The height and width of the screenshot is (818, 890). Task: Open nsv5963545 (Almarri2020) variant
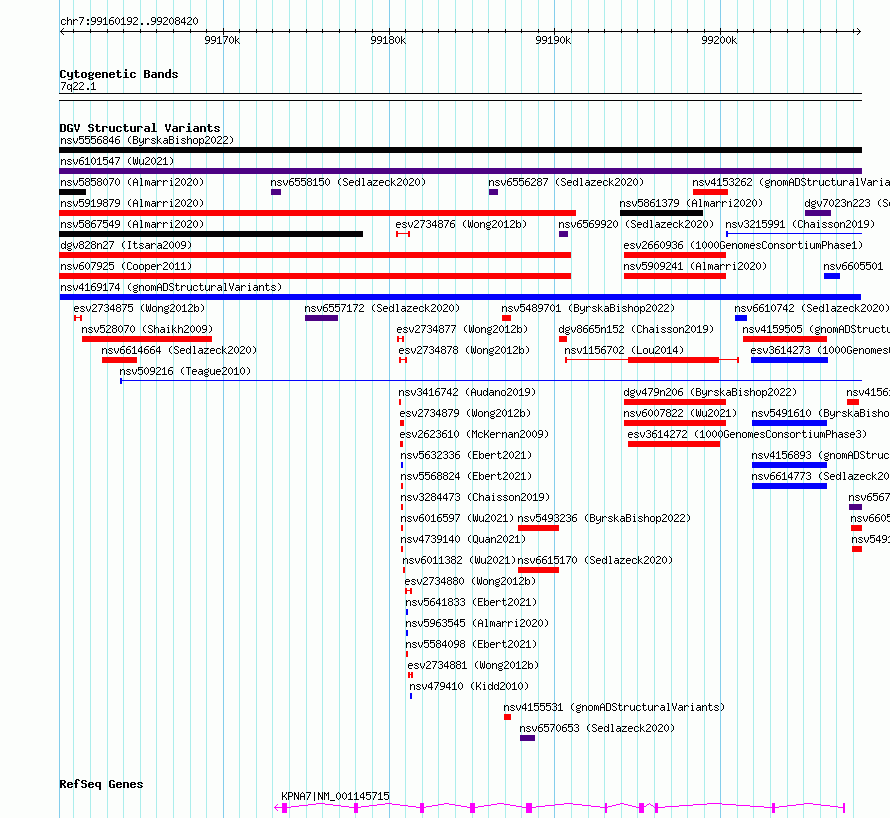click(x=477, y=623)
